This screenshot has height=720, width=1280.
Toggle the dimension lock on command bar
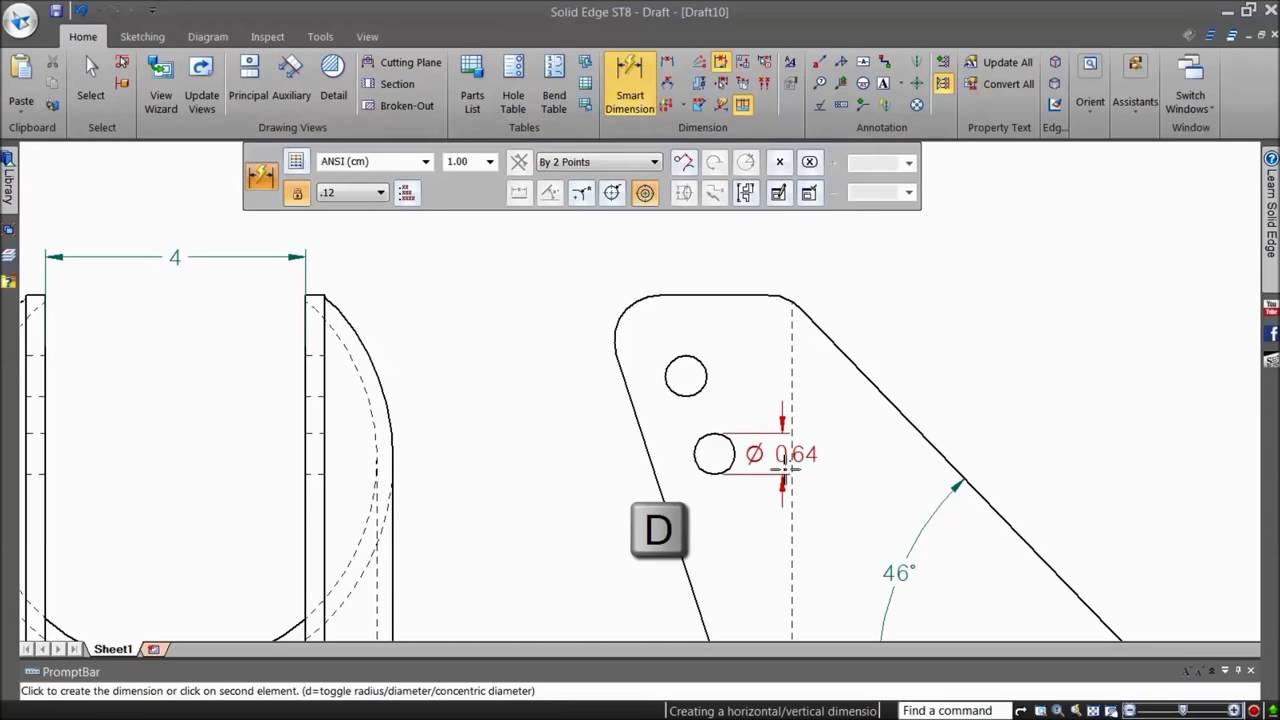(x=296, y=193)
